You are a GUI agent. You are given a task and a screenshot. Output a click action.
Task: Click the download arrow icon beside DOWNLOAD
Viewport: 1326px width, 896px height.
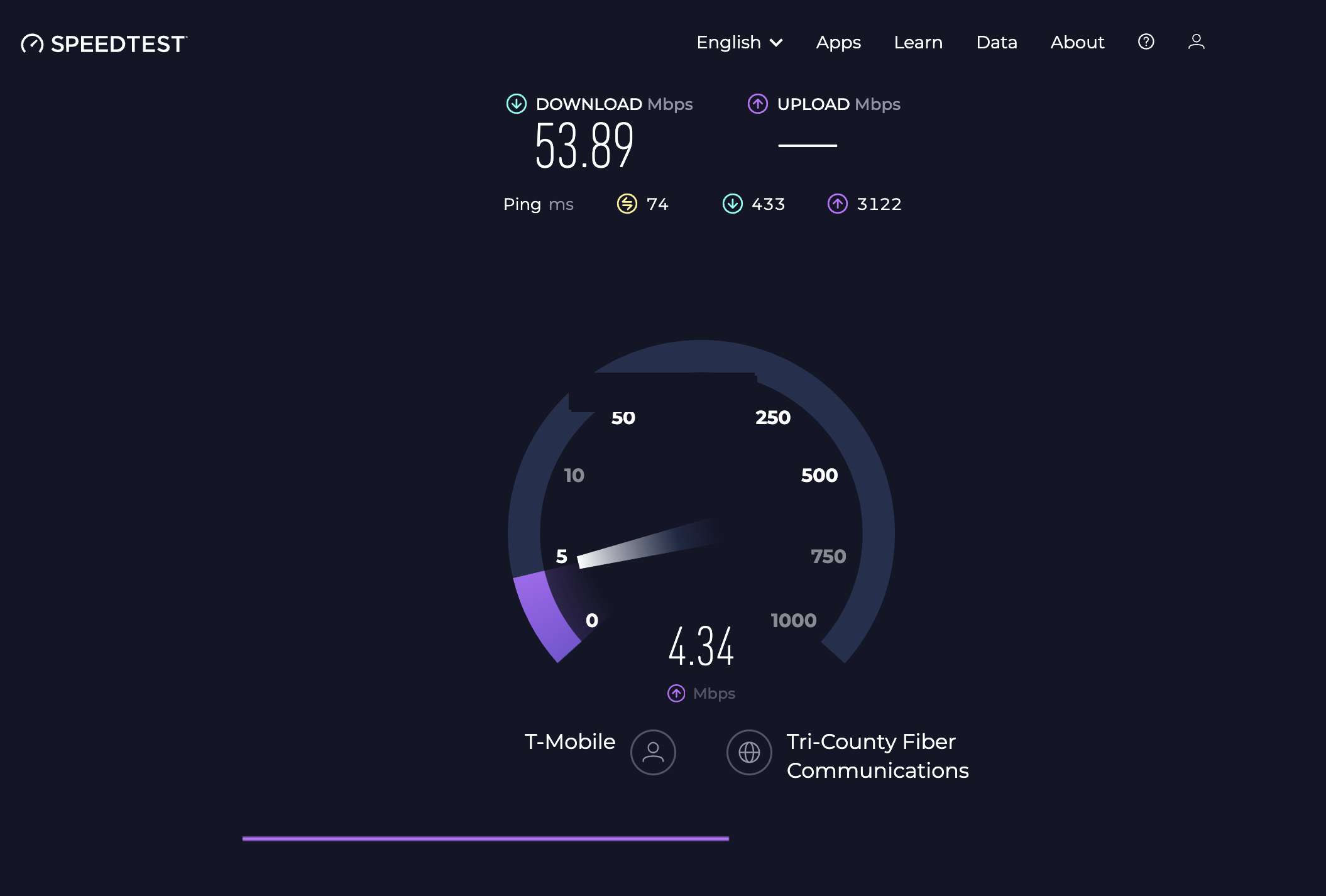pyautogui.click(x=517, y=104)
